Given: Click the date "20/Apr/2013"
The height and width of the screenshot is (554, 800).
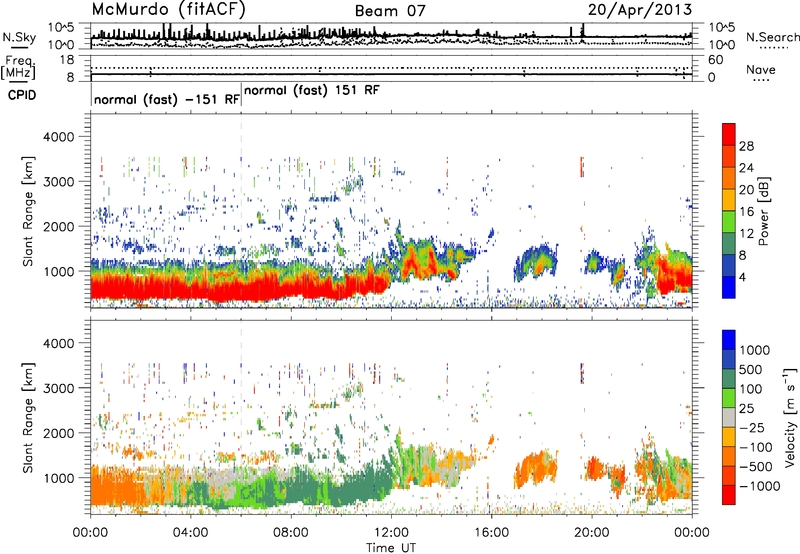Looking at the screenshot, I should pos(640,10).
